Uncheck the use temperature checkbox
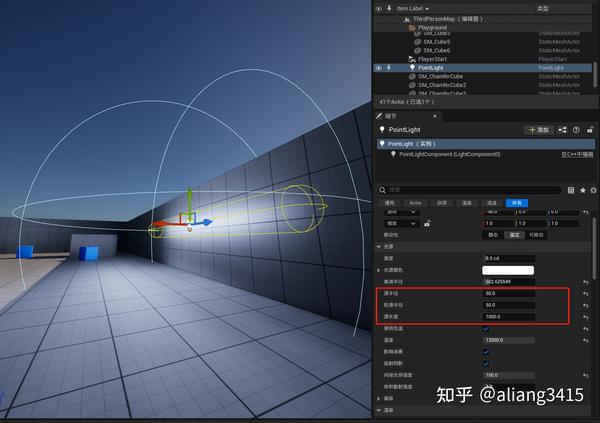 486,329
